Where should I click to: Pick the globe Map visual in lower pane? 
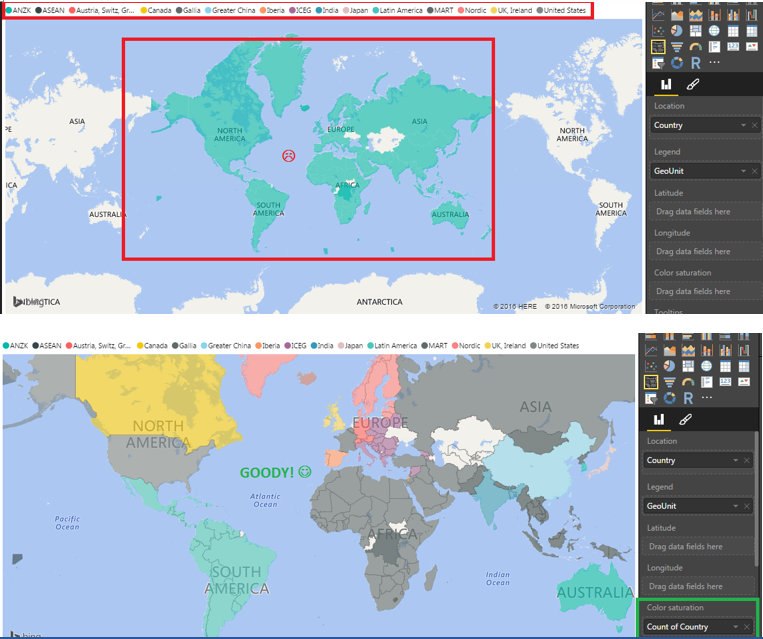(x=707, y=366)
